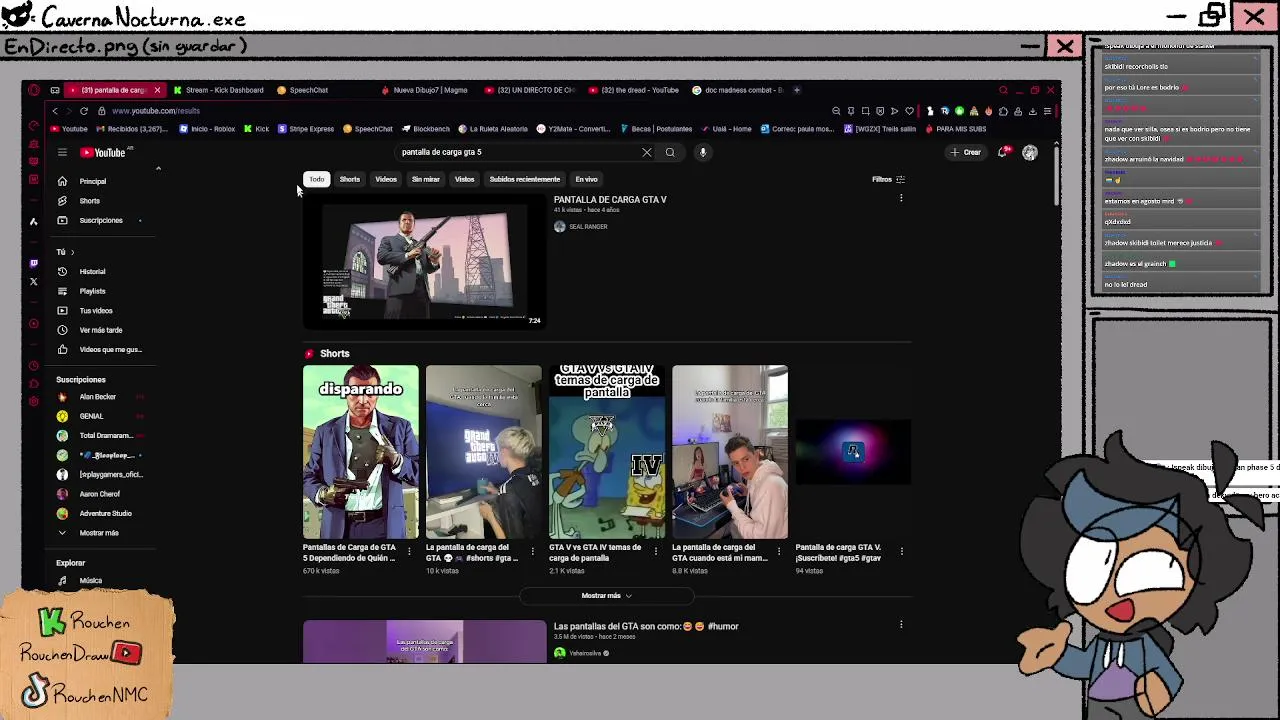Switch to the dread YouTube tab
1280x720 pixels.
(633, 90)
